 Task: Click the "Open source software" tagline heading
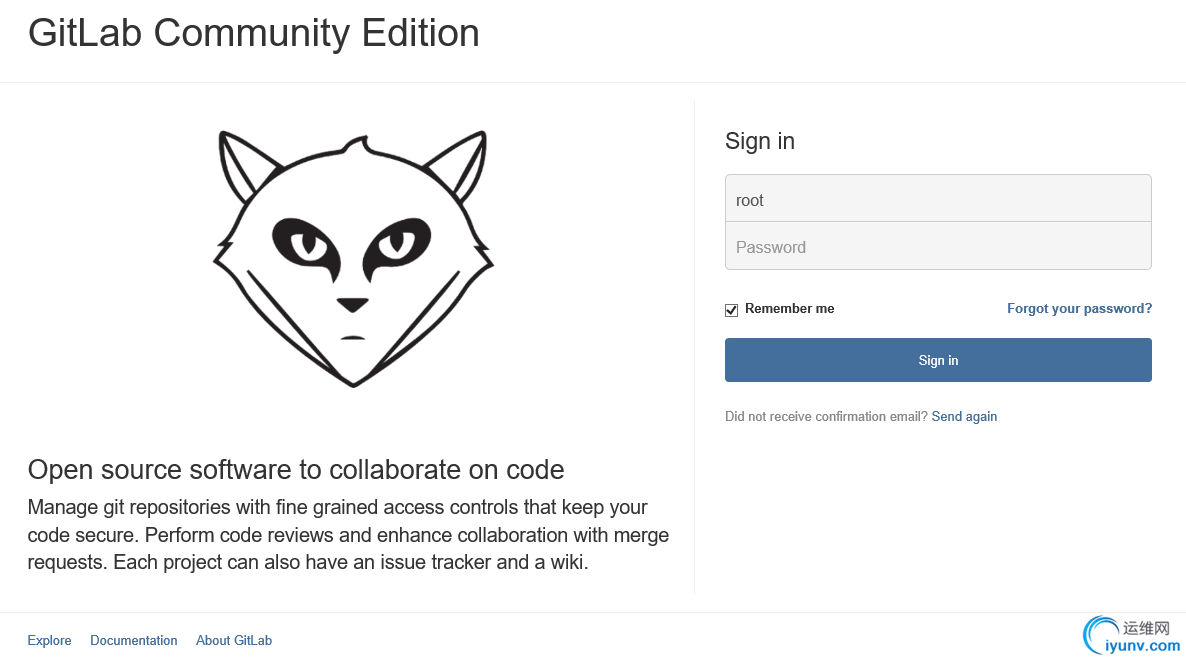[x=296, y=470]
